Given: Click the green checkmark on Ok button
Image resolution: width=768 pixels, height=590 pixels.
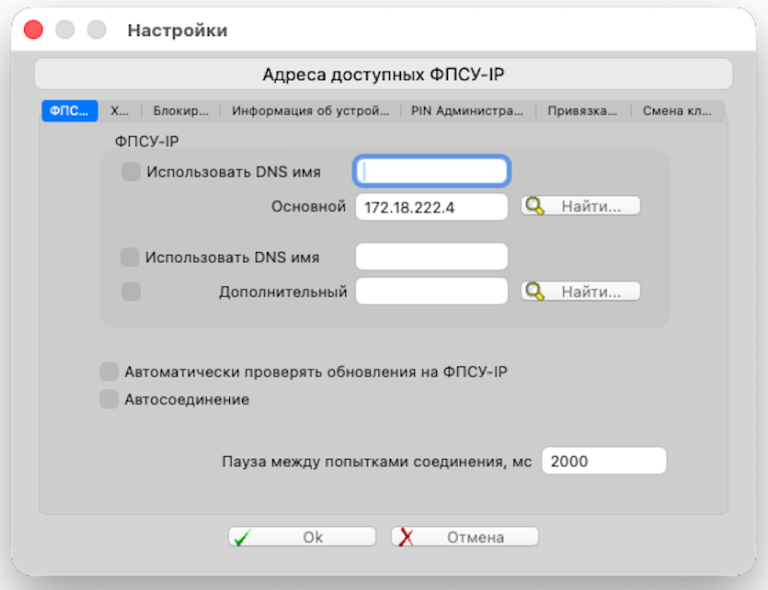Looking at the screenshot, I should 242,537.
